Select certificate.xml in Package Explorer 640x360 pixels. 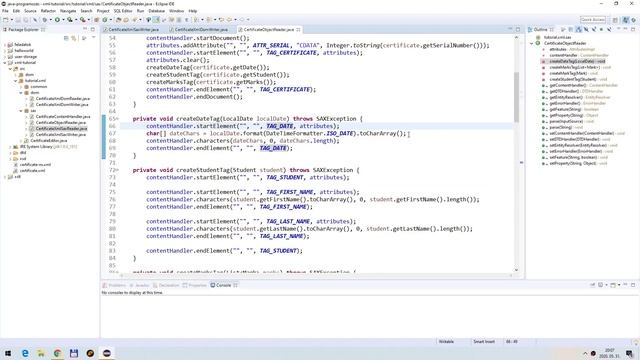click(32, 171)
